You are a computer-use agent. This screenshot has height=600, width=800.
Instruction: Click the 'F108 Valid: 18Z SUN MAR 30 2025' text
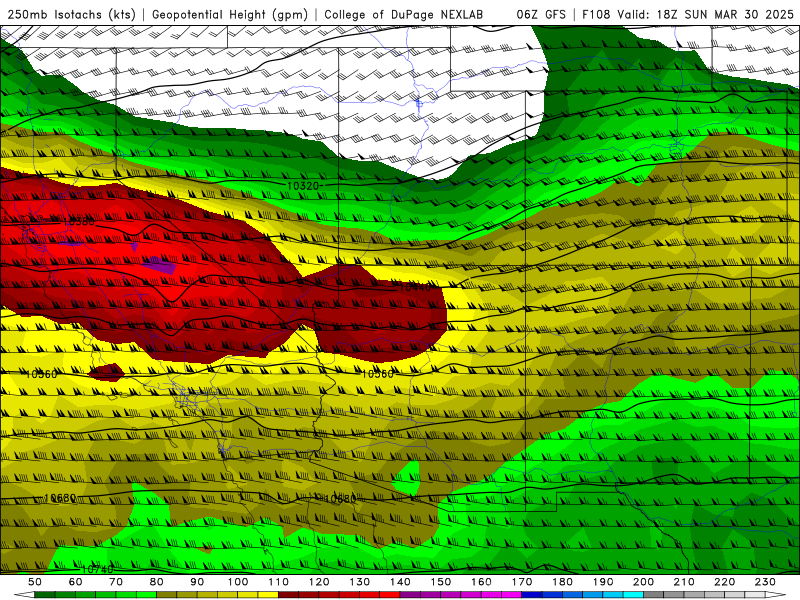(x=687, y=14)
